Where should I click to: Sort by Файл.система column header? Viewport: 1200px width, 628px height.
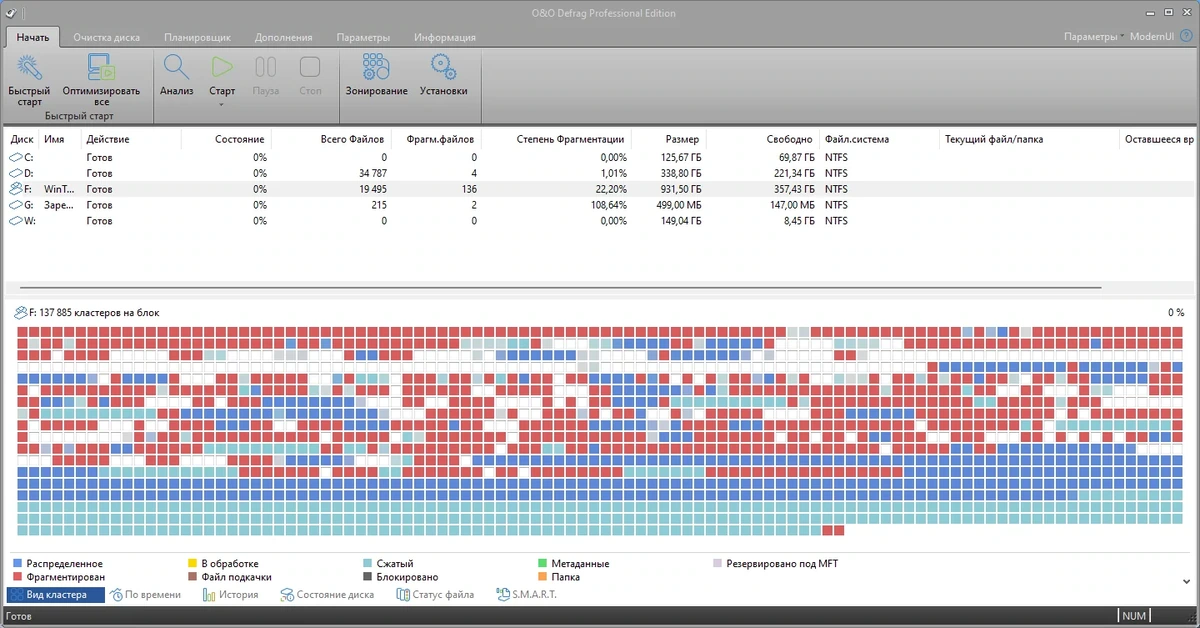pos(857,139)
